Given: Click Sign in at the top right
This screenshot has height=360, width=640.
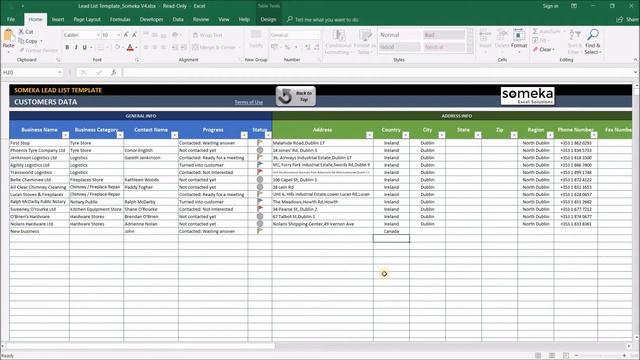Looking at the screenshot, I should (551, 6).
